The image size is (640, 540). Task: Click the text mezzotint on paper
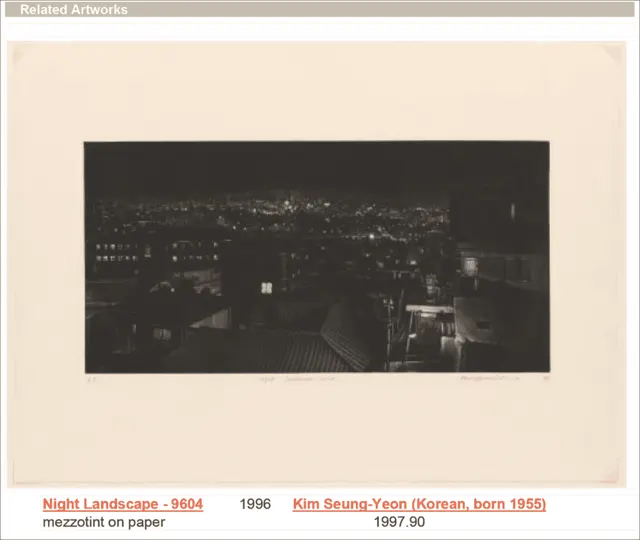pyautogui.click(x=104, y=522)
